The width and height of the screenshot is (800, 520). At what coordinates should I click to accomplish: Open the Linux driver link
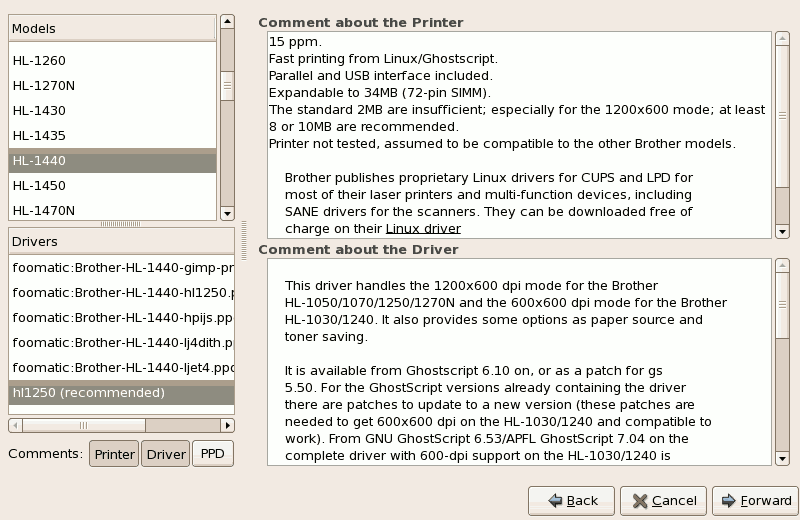pos(423,229)
